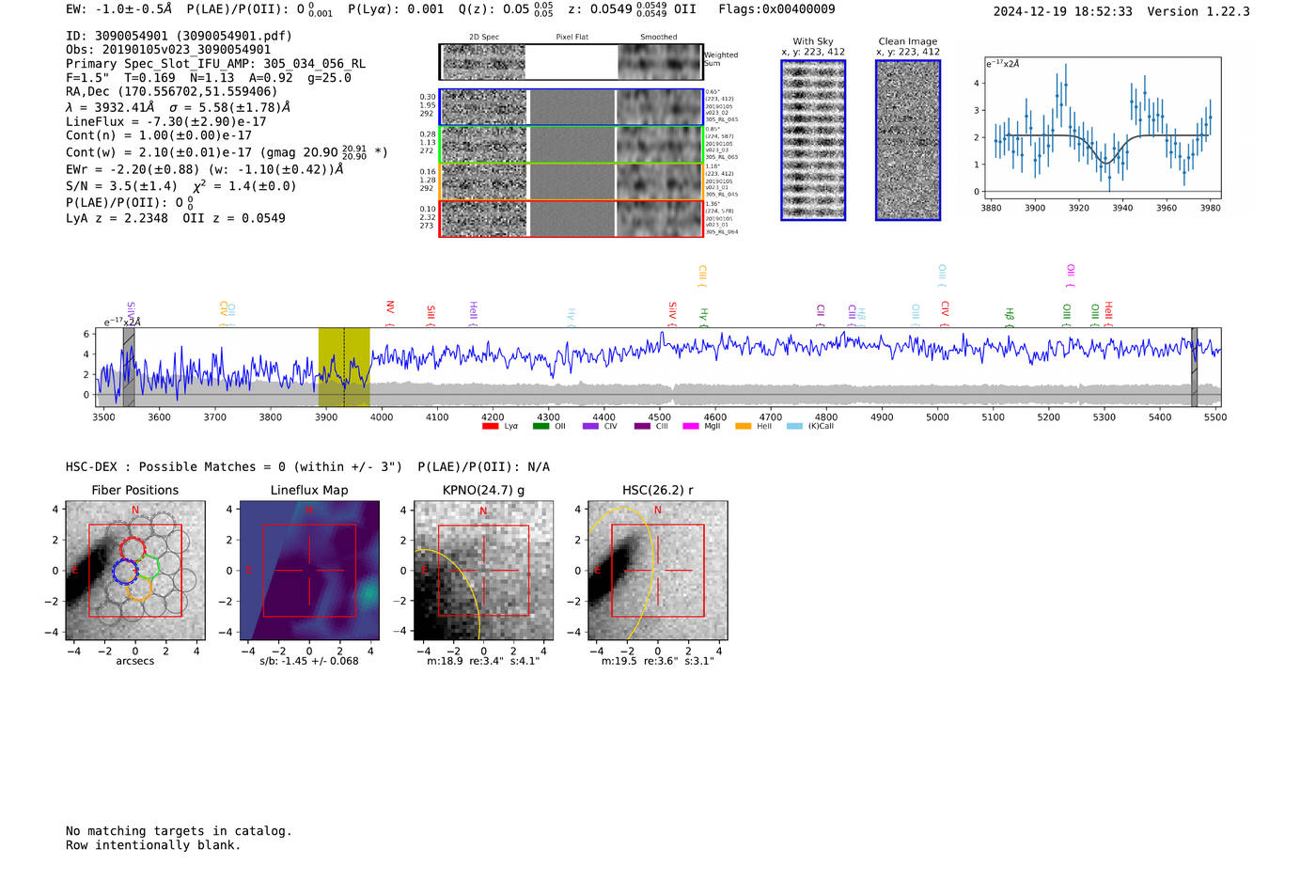Click the OII green legend swatch

tap(540, 427)
